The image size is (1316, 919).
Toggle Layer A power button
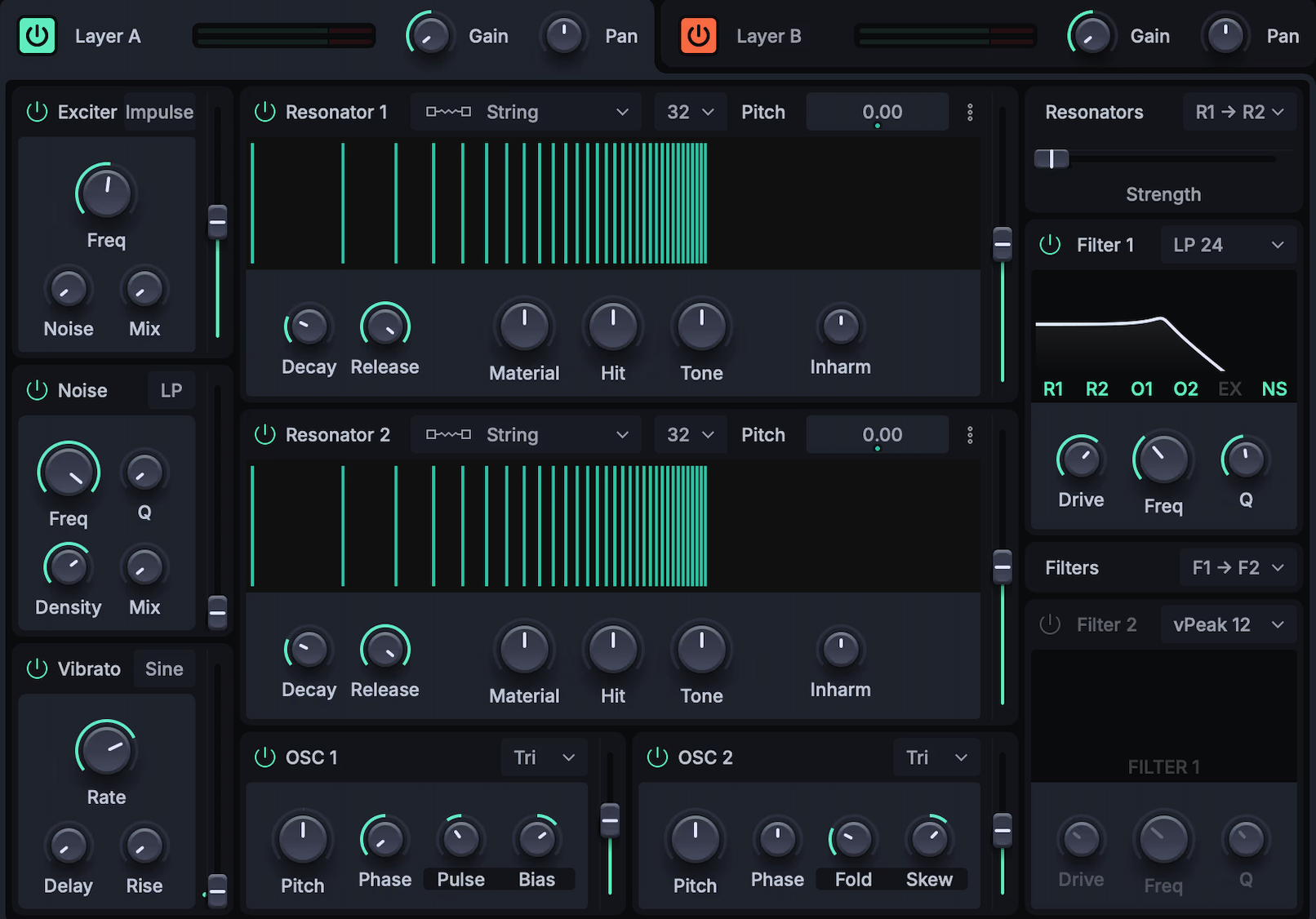point(37,36)
